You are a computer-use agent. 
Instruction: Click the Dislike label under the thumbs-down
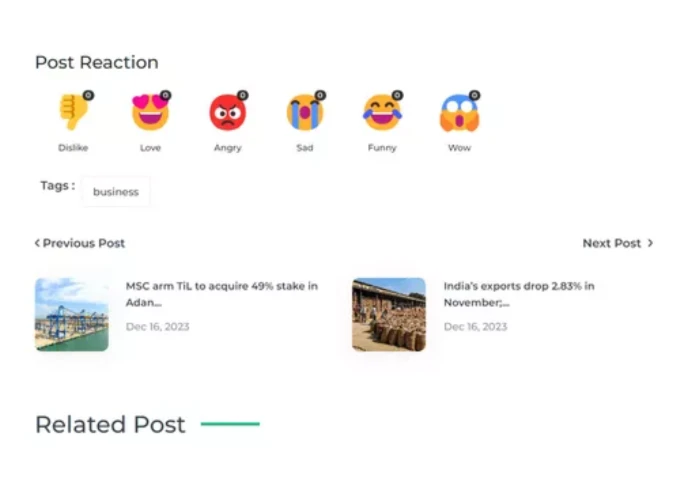(73, 148)
